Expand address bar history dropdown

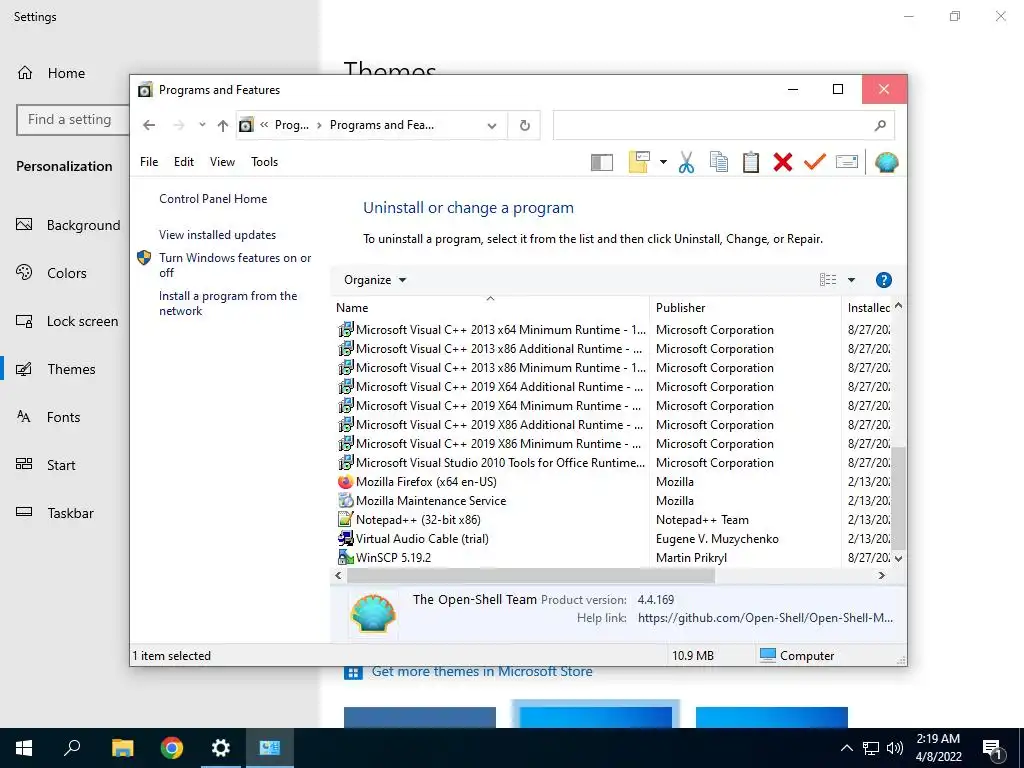492,125
